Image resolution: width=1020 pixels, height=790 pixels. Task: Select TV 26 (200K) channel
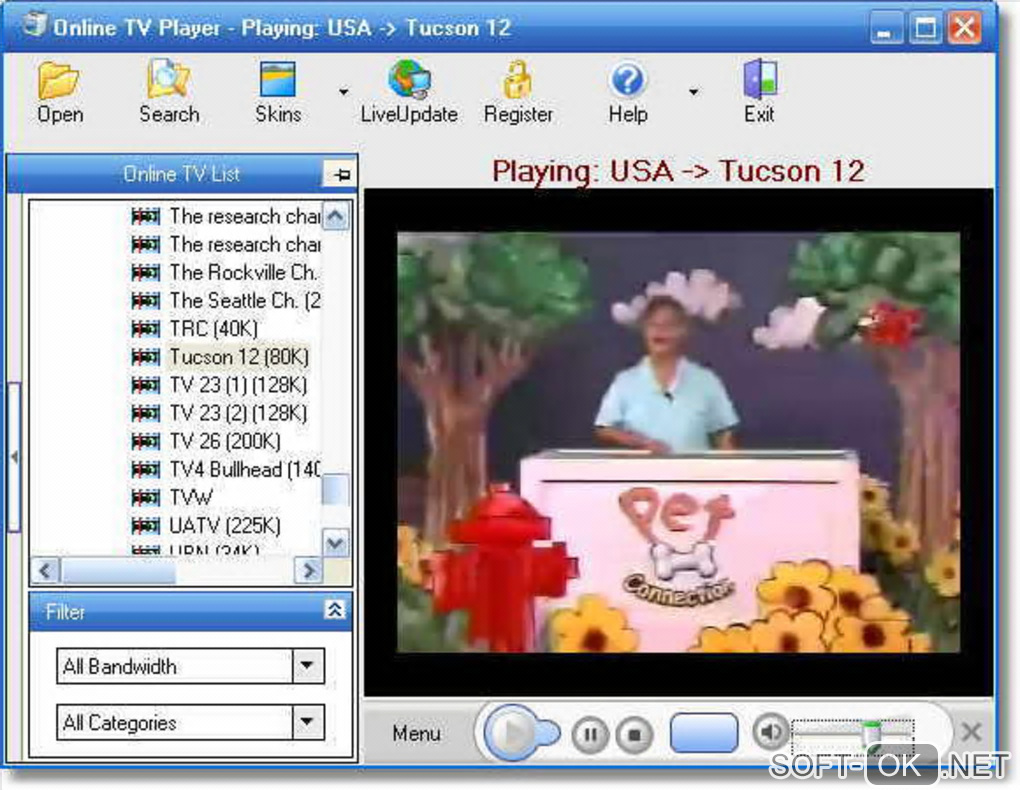point(224,441)
